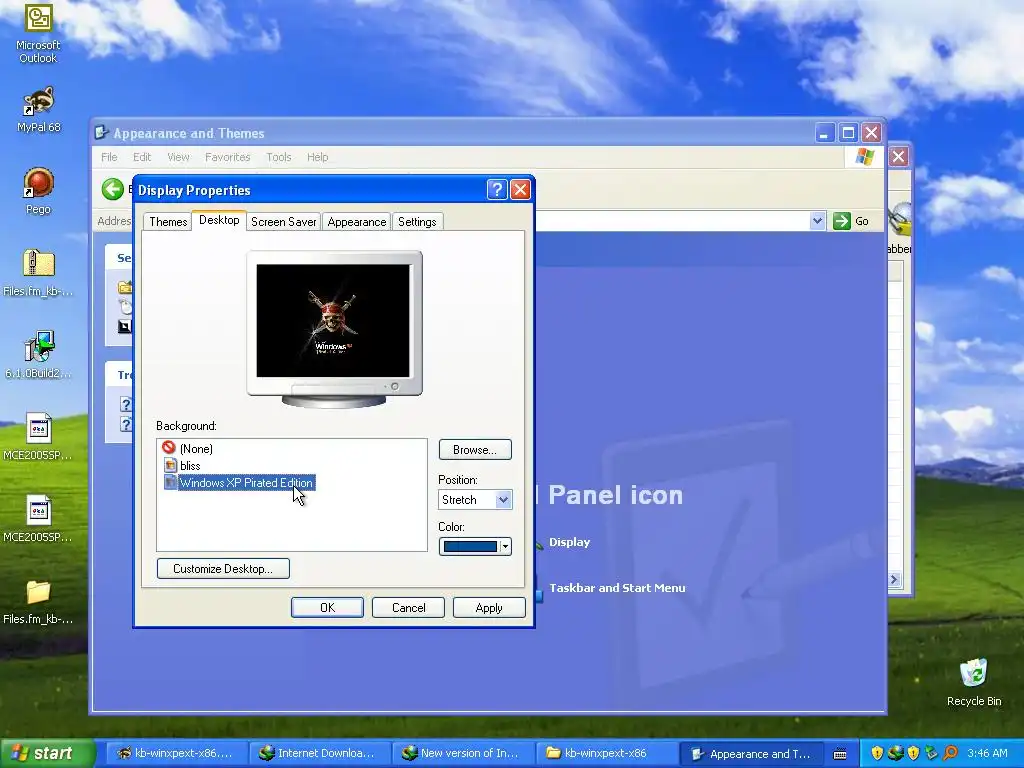1024x768 pixels.
Task: Switch to the Themes tab
Action: [168, 221]
